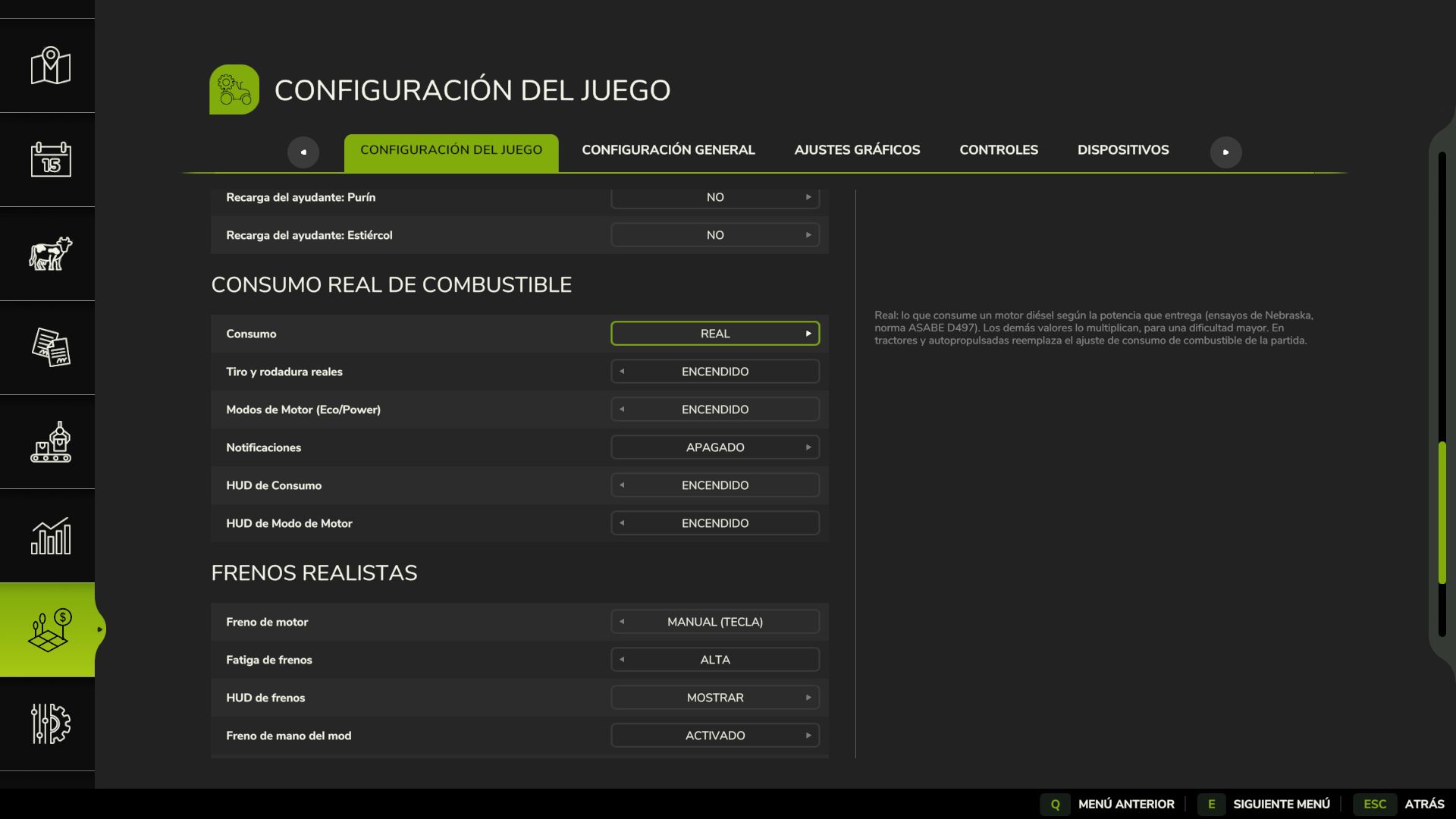1456x819 pixels.
Task: Open the calendar sidebar icon
Action: (x=50, y=160)
